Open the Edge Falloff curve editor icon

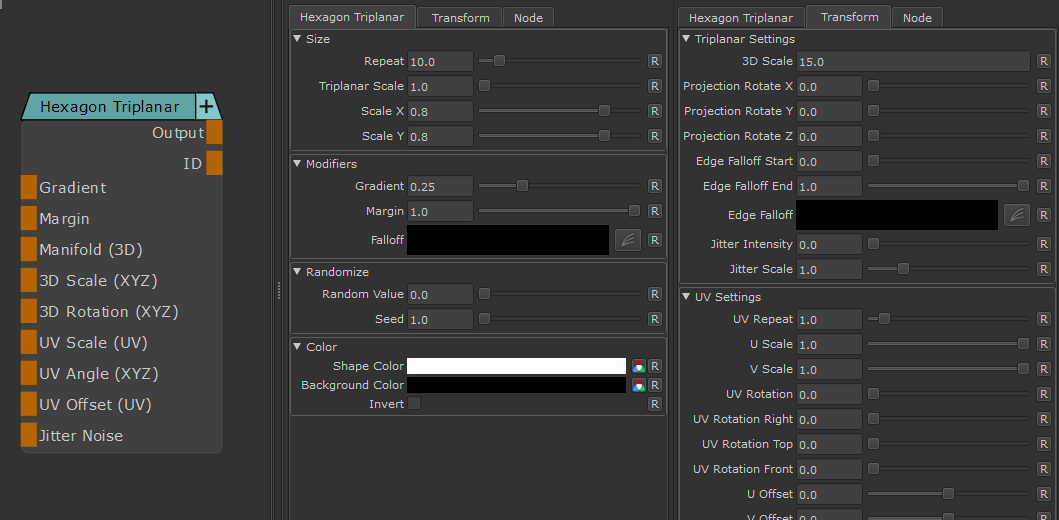pos(1016,215)
